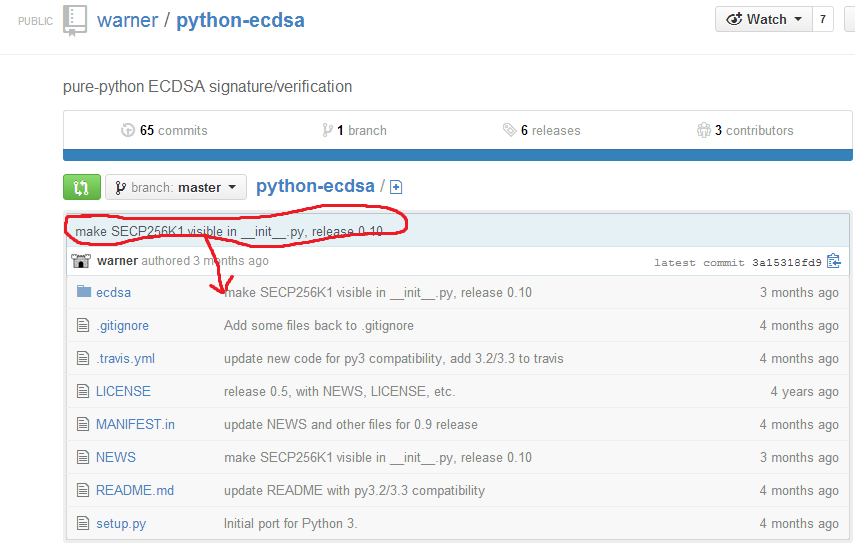Open the .gitignore file
This screenshot has height=550, width=855.
pos(122,326)
